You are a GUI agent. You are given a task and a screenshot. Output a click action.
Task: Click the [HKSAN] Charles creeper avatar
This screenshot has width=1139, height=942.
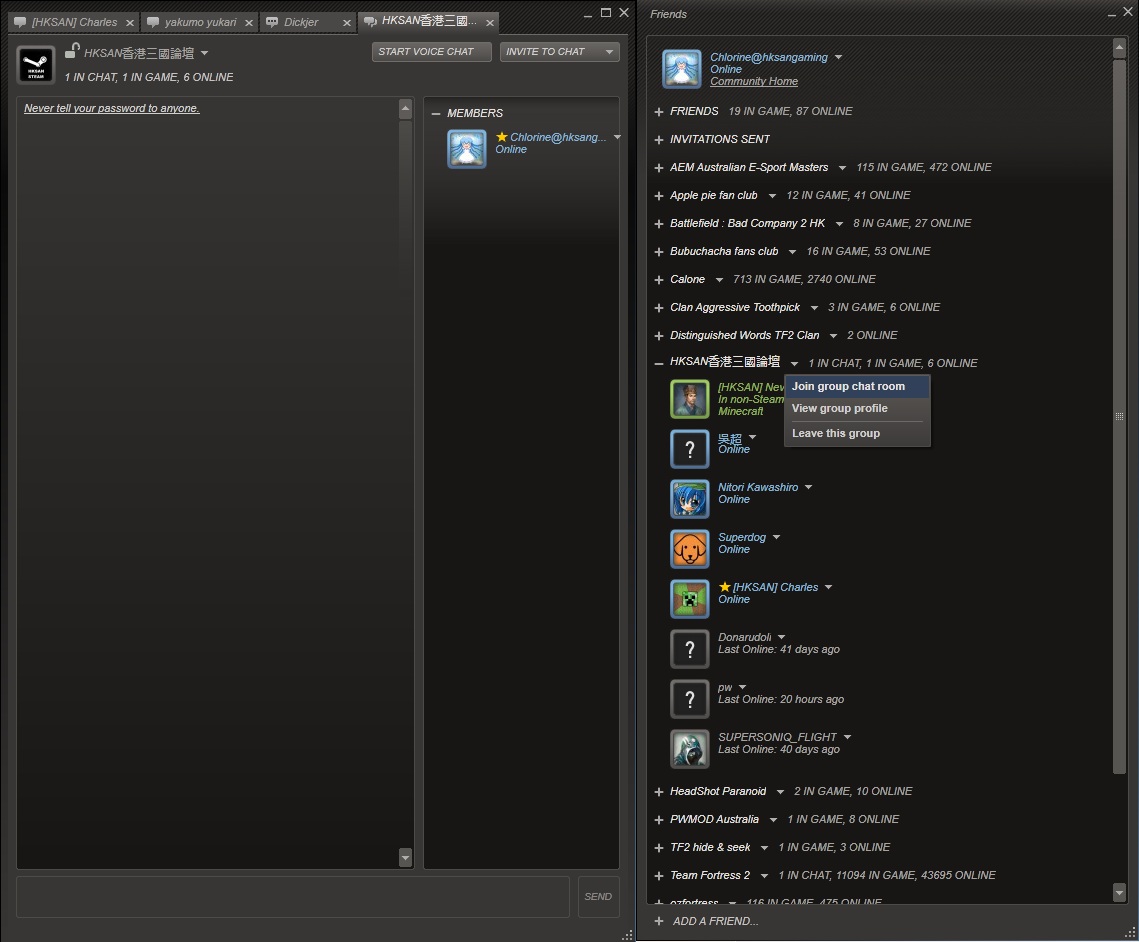point(689,598)
